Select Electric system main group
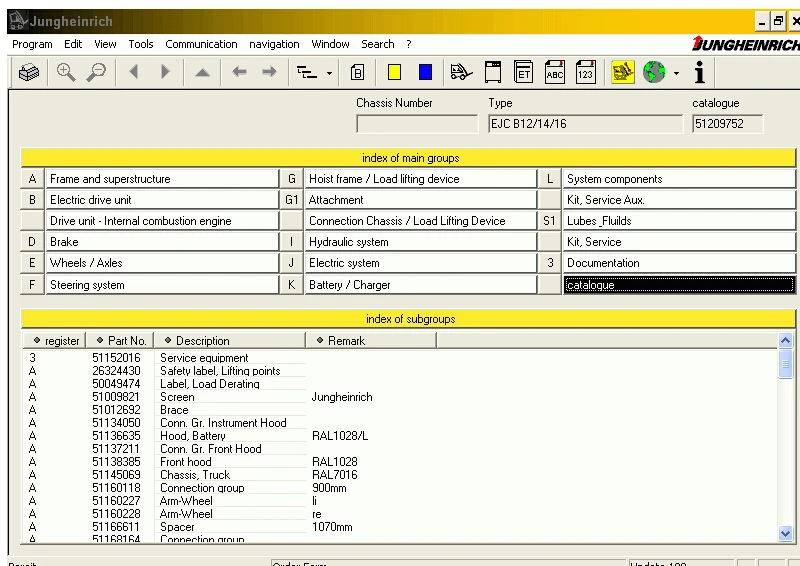 [x=420, y=263]
